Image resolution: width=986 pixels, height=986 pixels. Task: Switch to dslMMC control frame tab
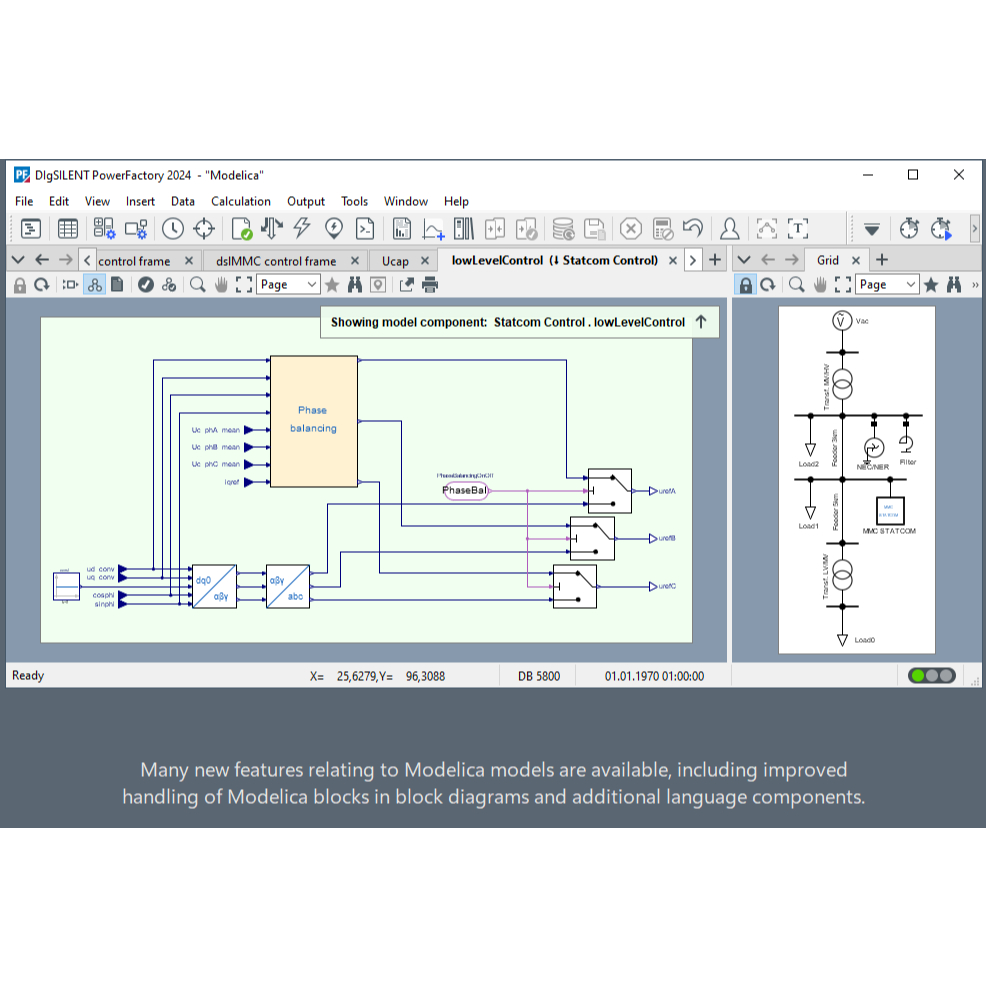click(276, 261)
